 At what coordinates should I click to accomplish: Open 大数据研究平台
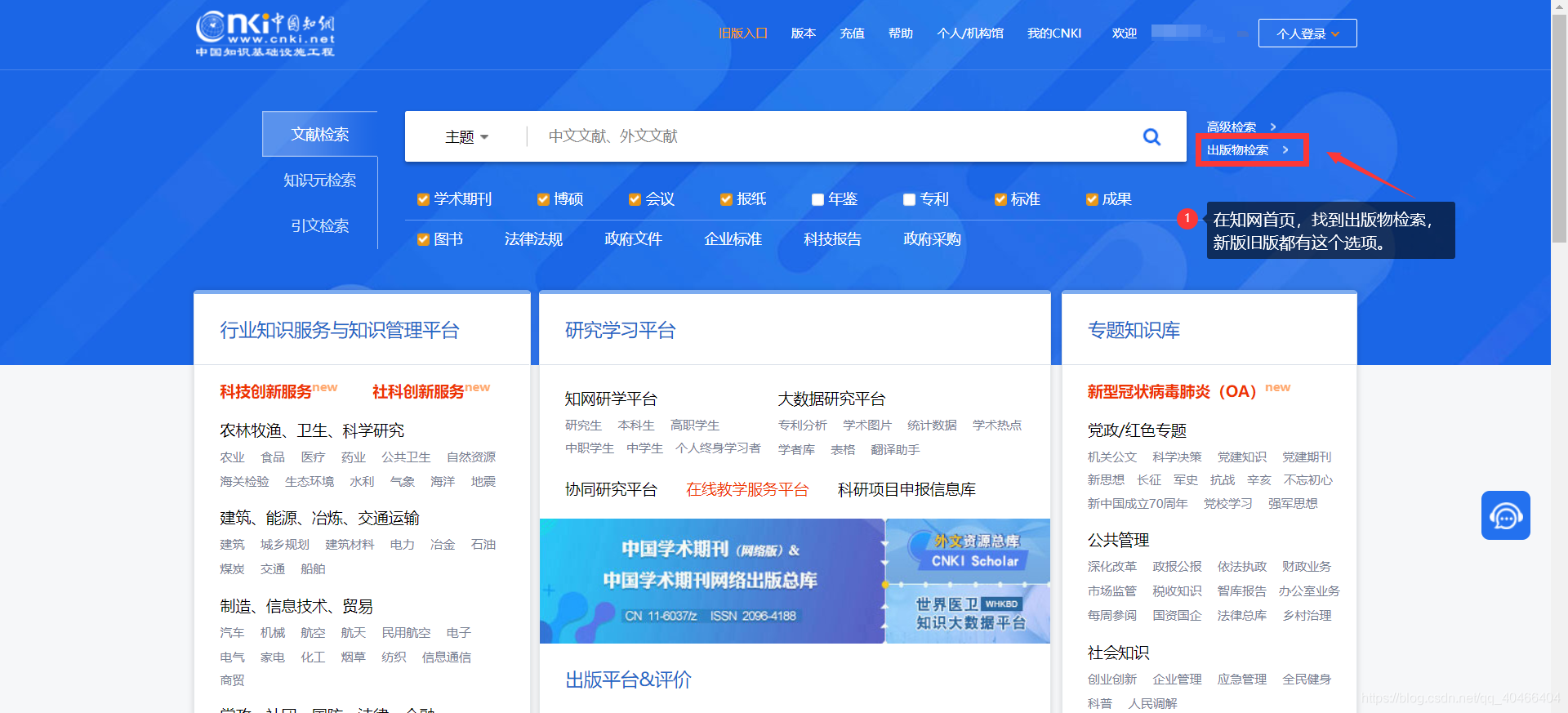(831, 399)
